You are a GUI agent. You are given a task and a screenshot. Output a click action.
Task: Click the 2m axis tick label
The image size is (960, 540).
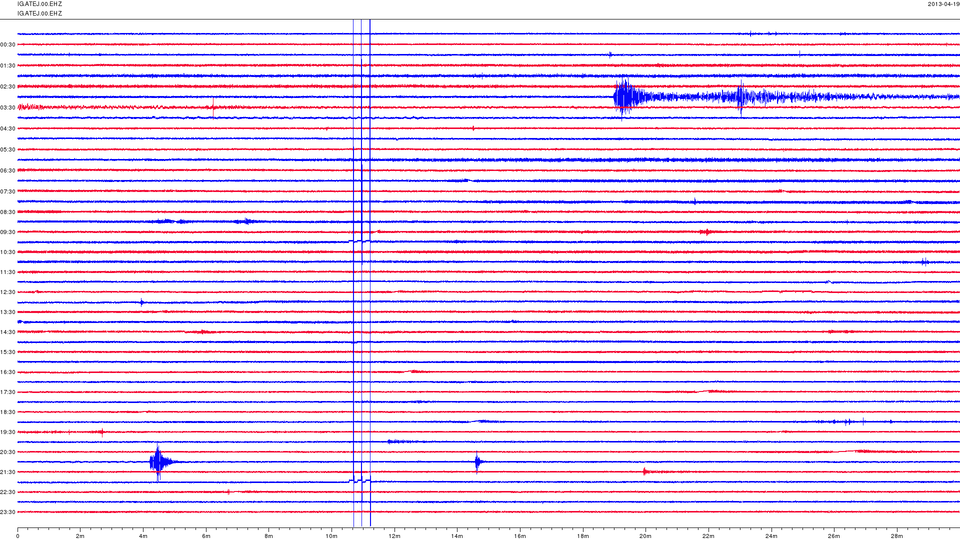[80, 536]
